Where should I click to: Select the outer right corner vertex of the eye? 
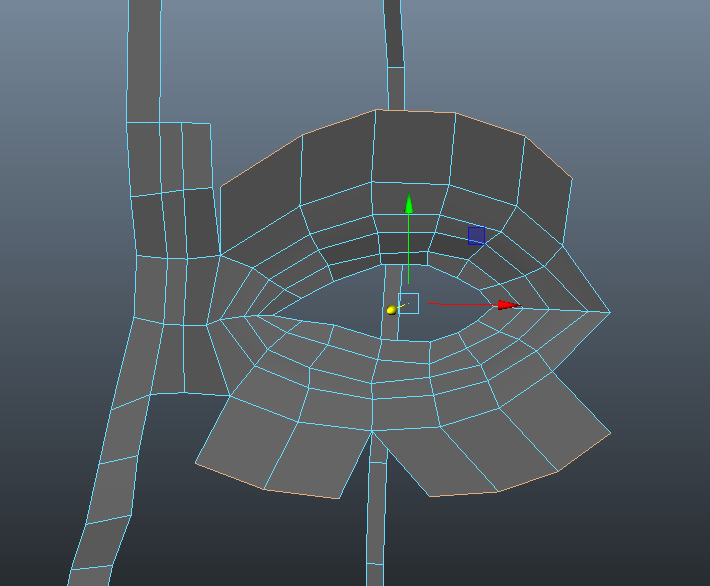click(x=609, y=312)
